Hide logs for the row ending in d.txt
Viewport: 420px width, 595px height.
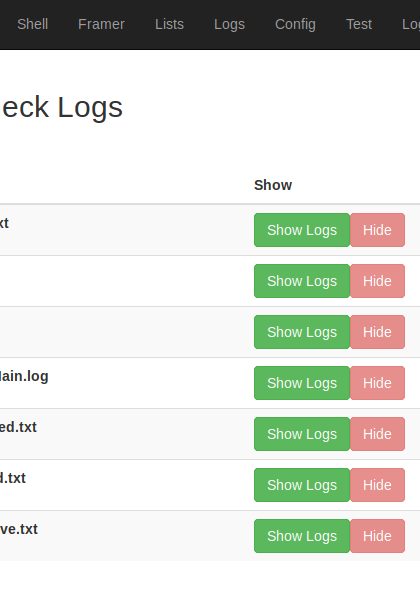[x=377, y=485]
